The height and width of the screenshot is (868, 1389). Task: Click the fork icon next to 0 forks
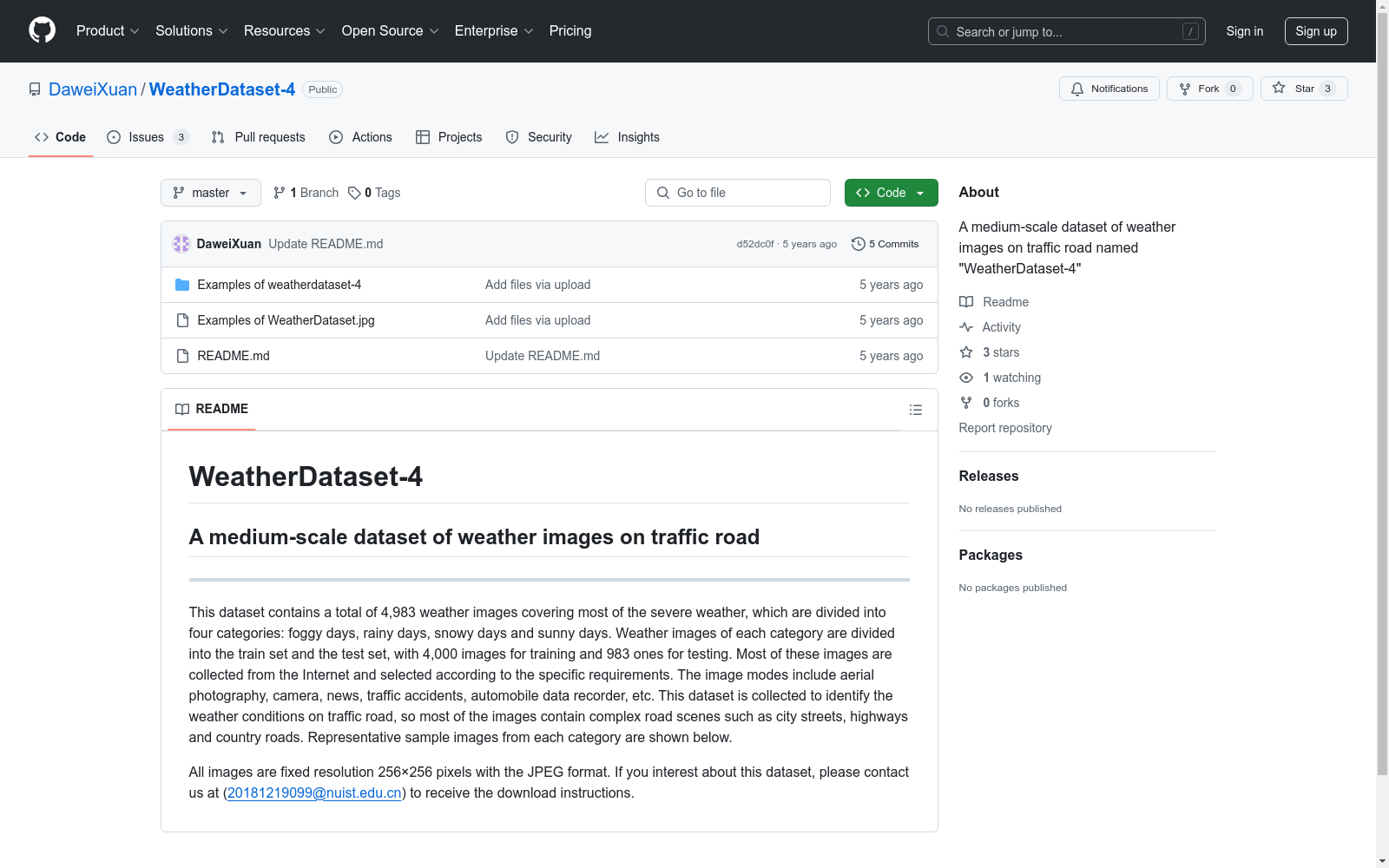[966, 403]
